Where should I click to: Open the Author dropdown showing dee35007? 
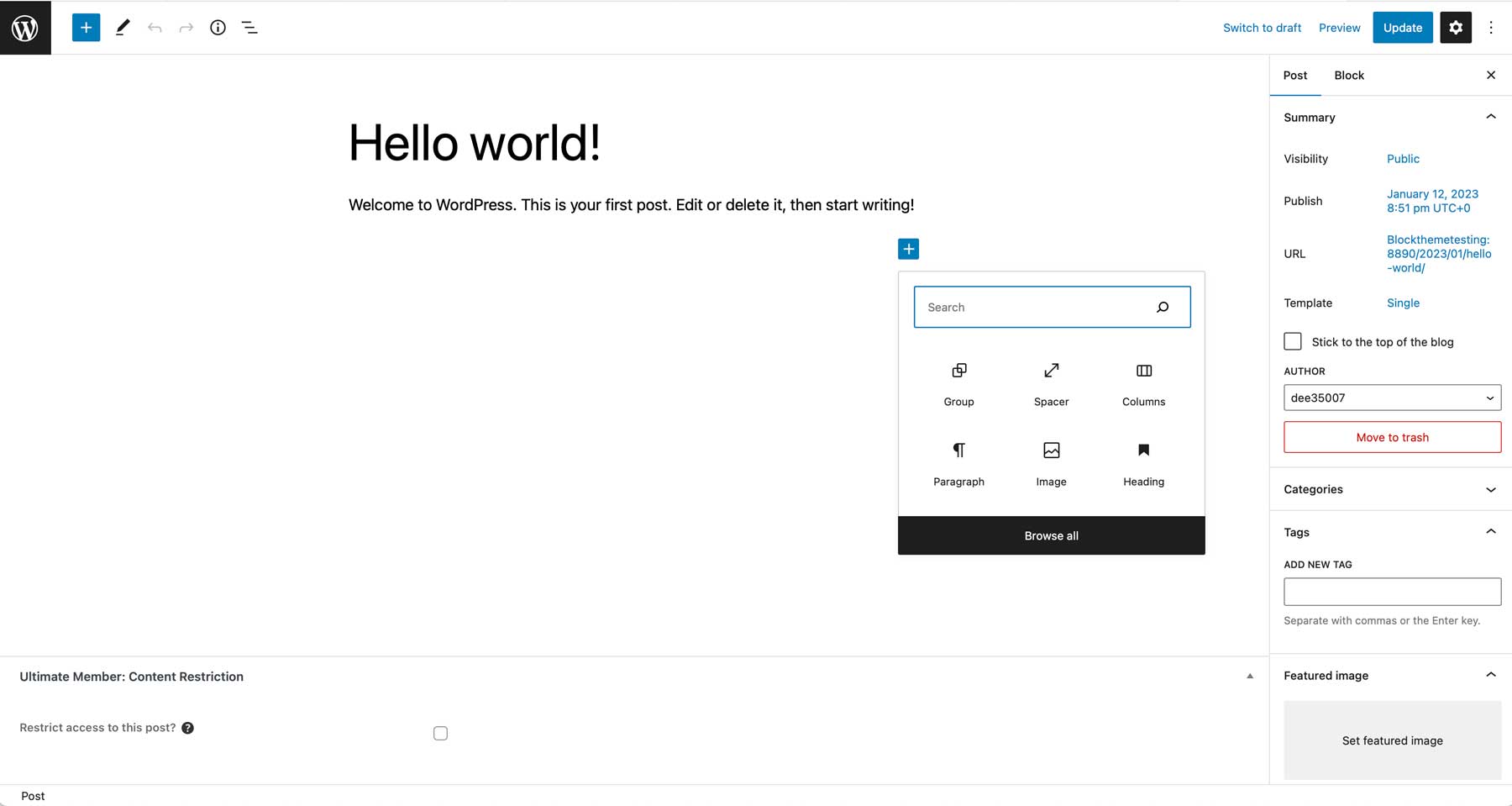coord(1392,398)
